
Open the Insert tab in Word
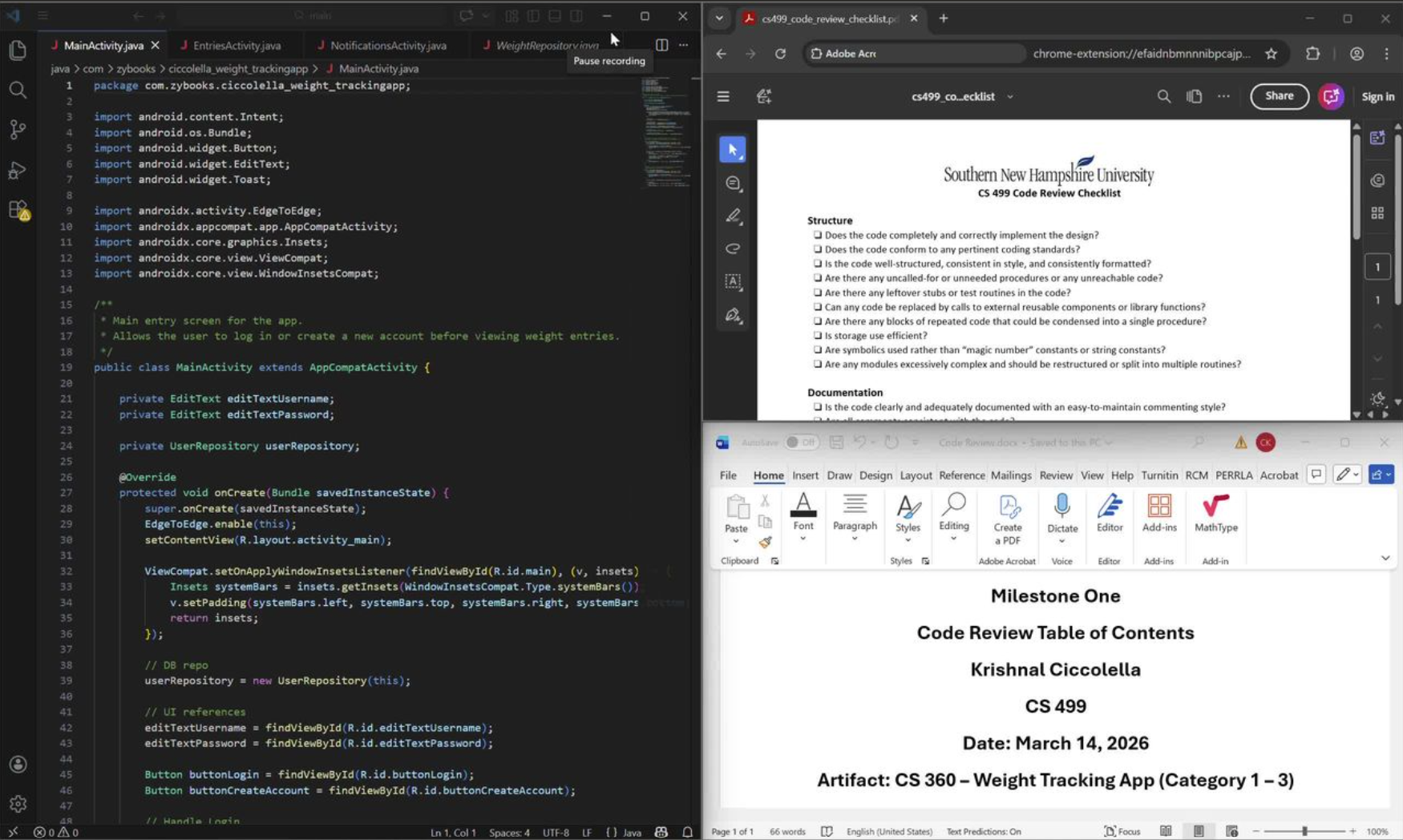[805, 475]
